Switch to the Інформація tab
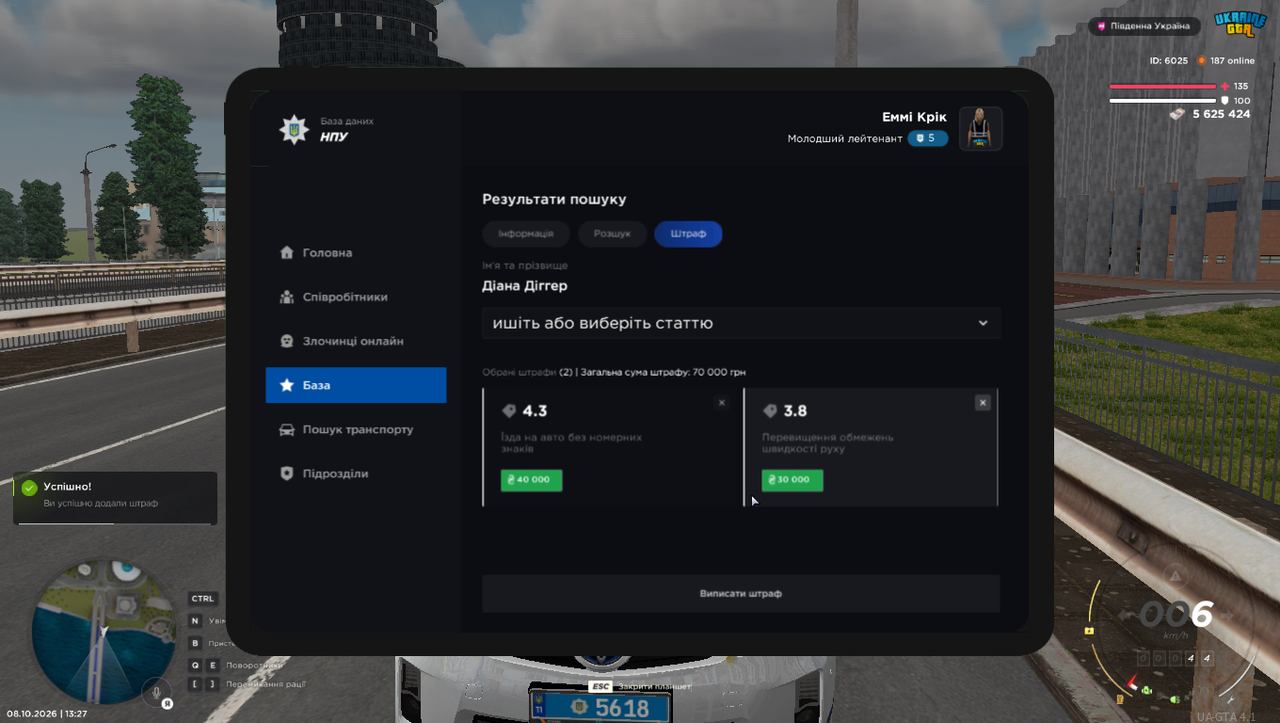This screenshot has height=723, width=1280. tap(526, 234)
